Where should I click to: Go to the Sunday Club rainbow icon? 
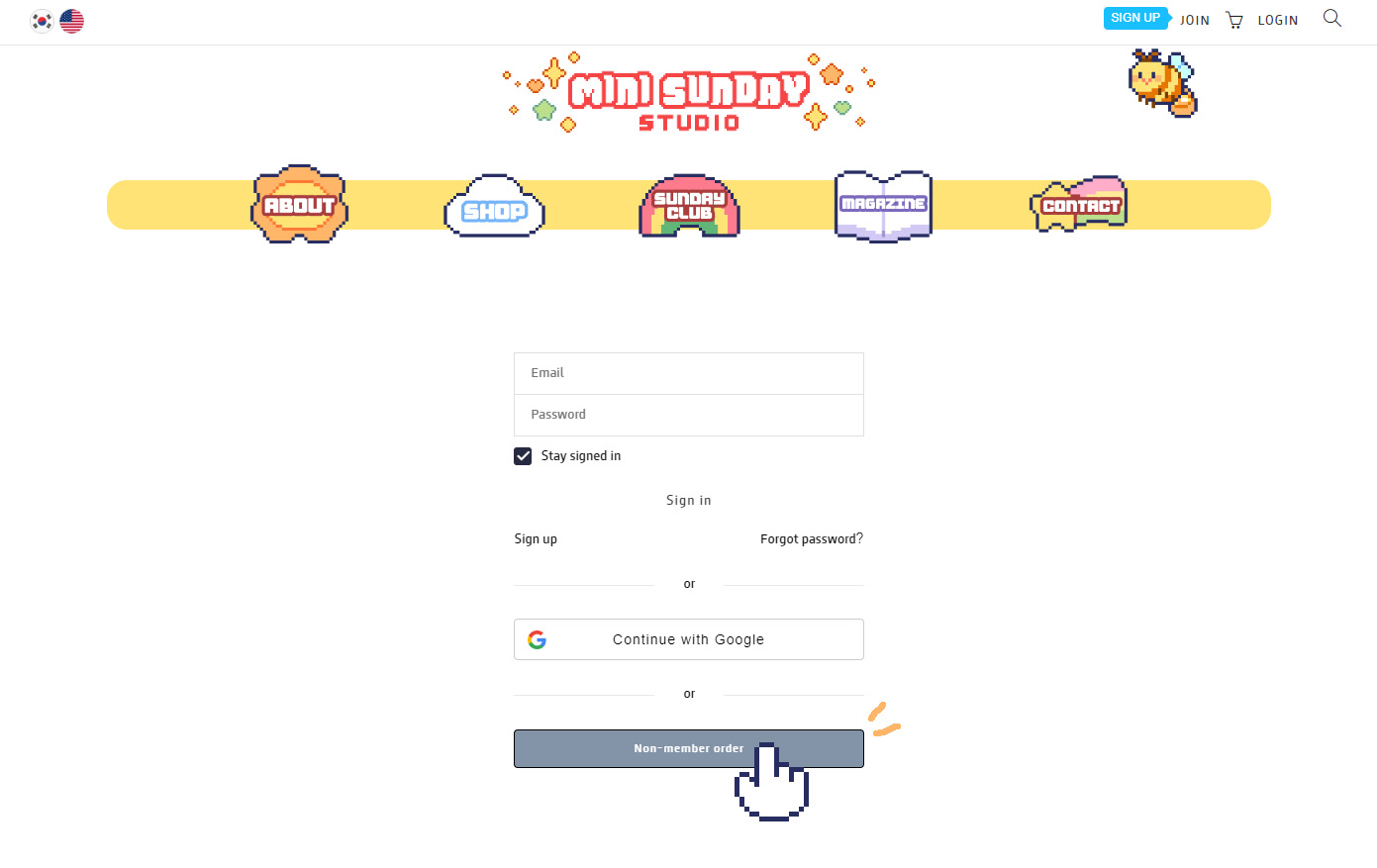click(689, 206)
